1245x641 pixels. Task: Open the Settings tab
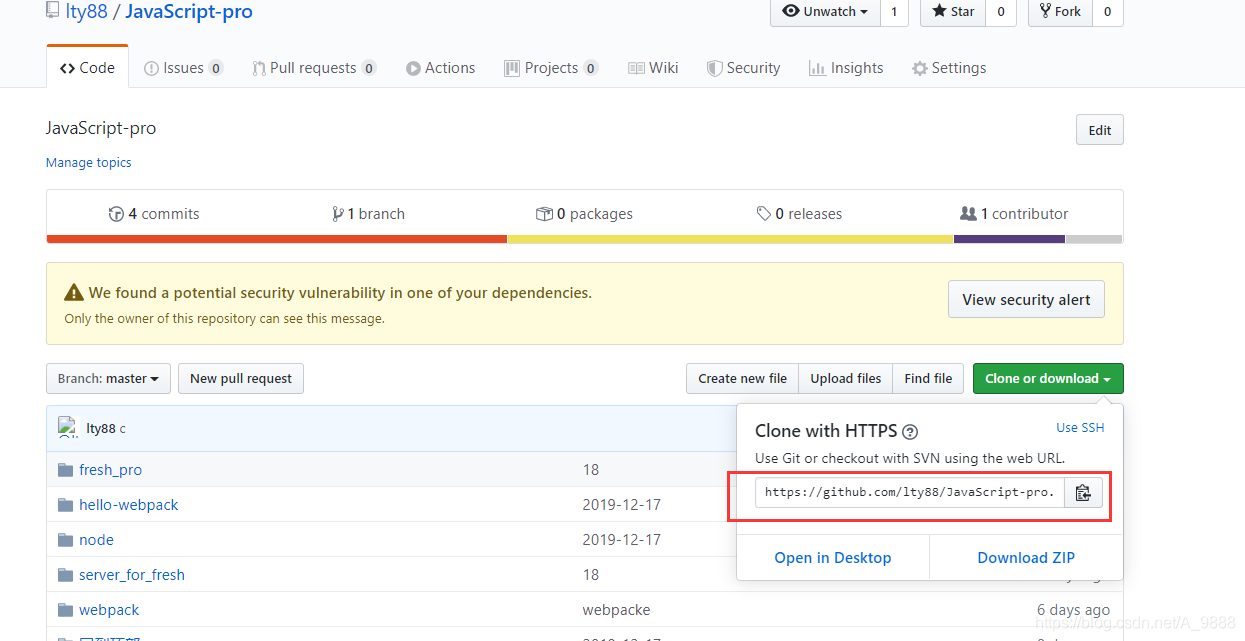[x=949, y=68]
